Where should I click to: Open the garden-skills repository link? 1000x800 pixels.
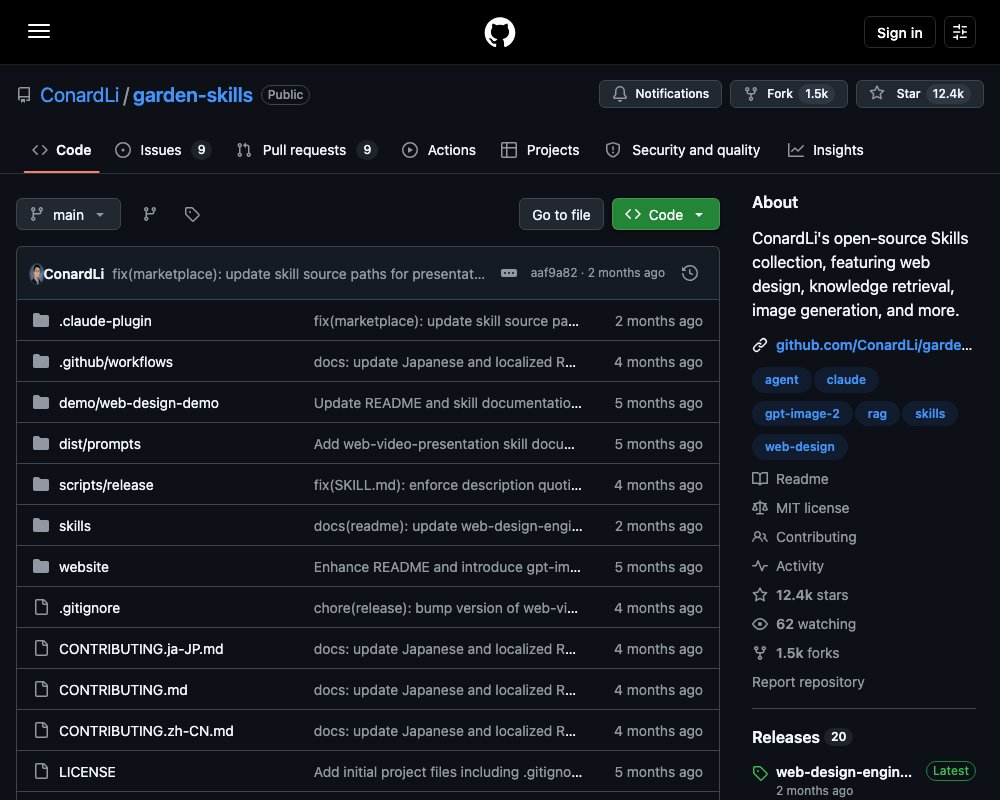pyautogui.click(x=193, y=95)
